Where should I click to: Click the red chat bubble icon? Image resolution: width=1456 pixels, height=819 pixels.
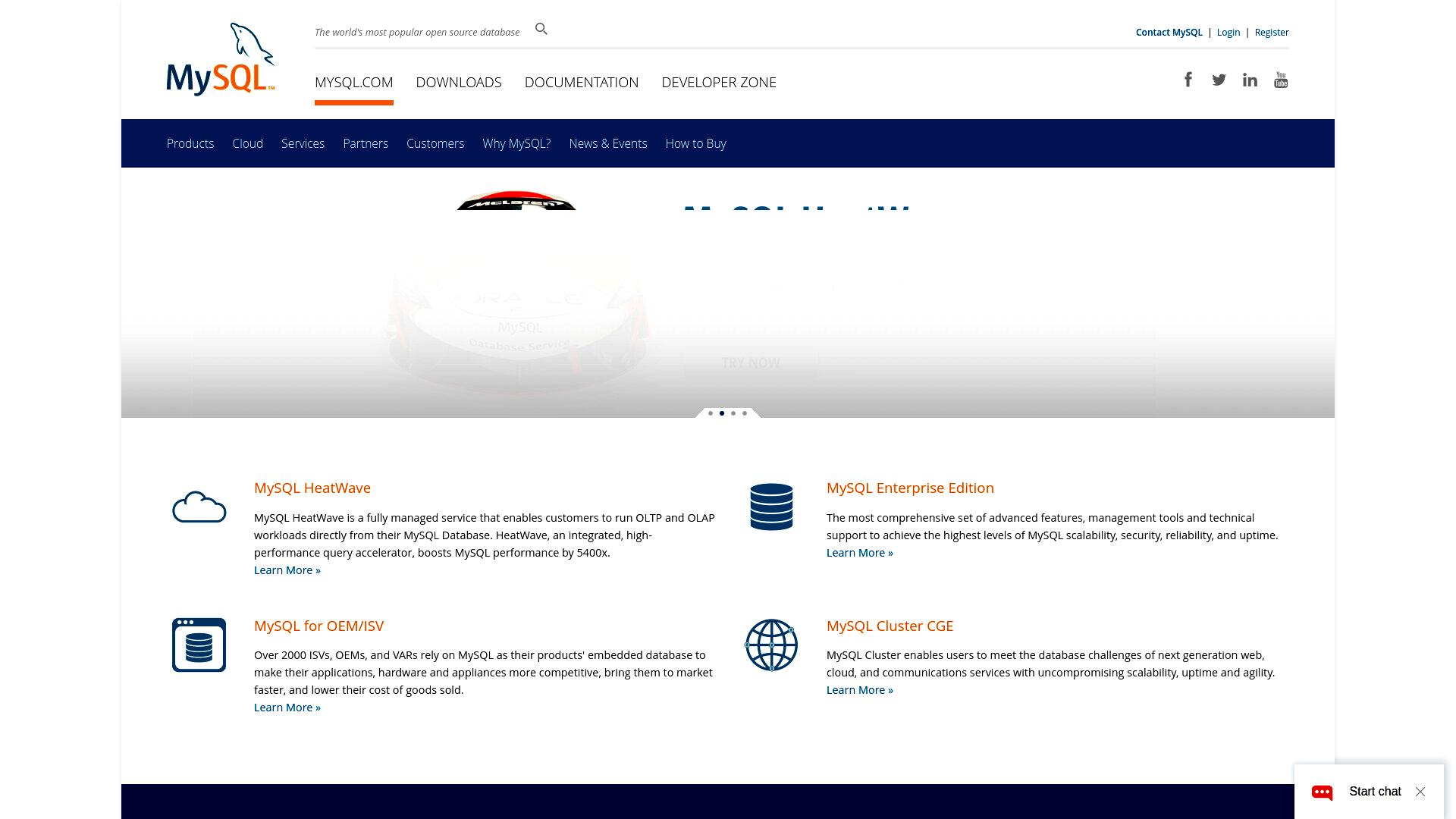click(x=1322, y=792)
